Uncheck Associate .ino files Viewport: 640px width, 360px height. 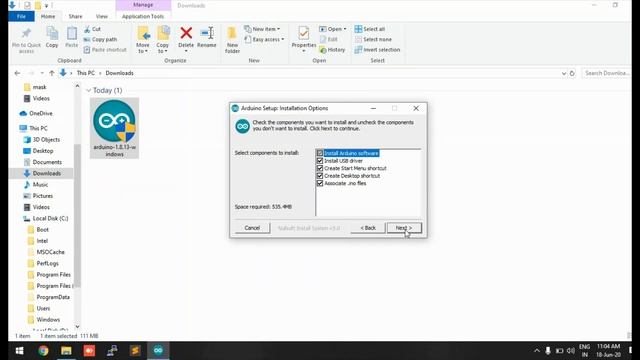(320, 183)
